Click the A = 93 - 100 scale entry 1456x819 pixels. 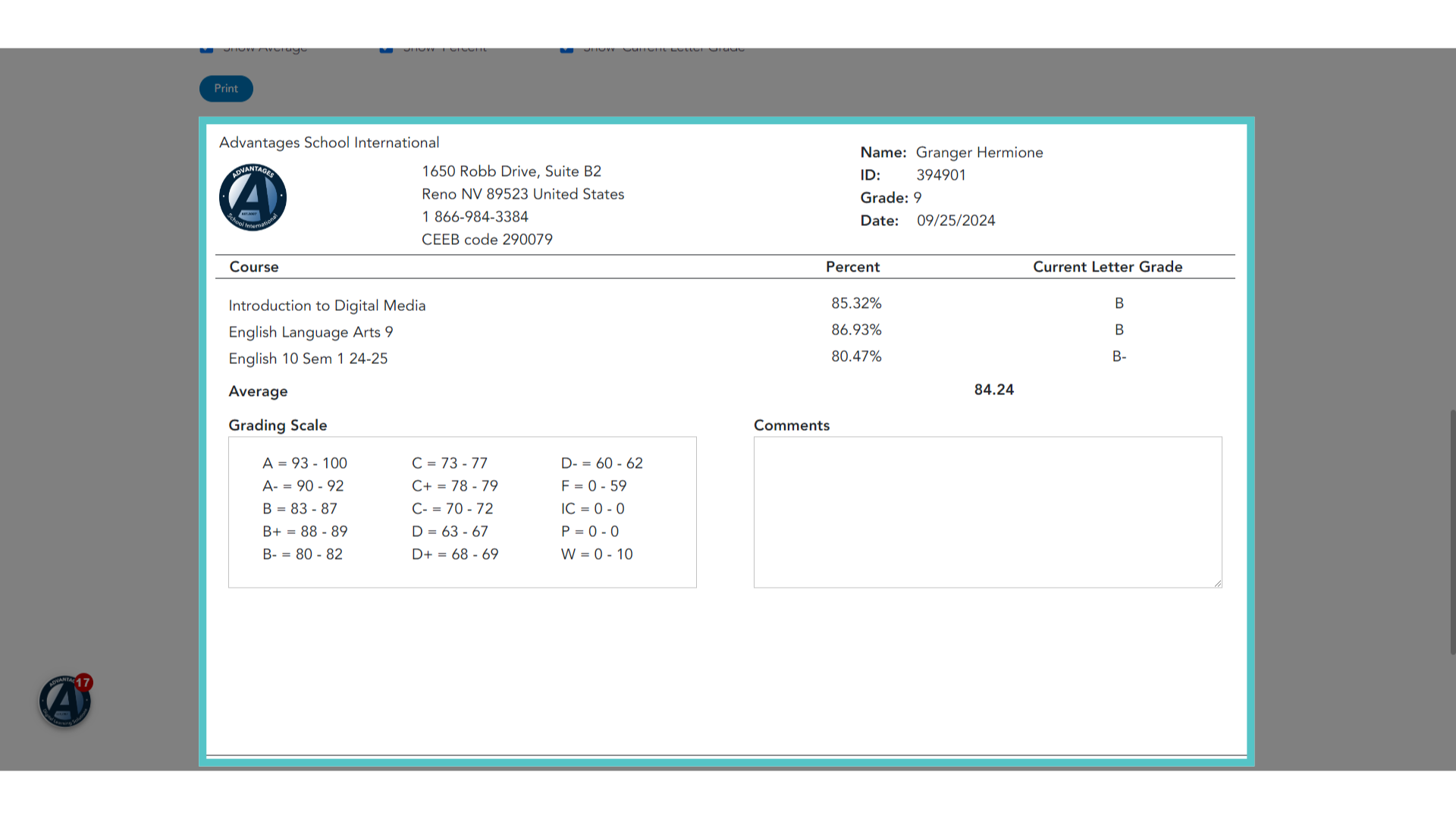click(305, 463)
